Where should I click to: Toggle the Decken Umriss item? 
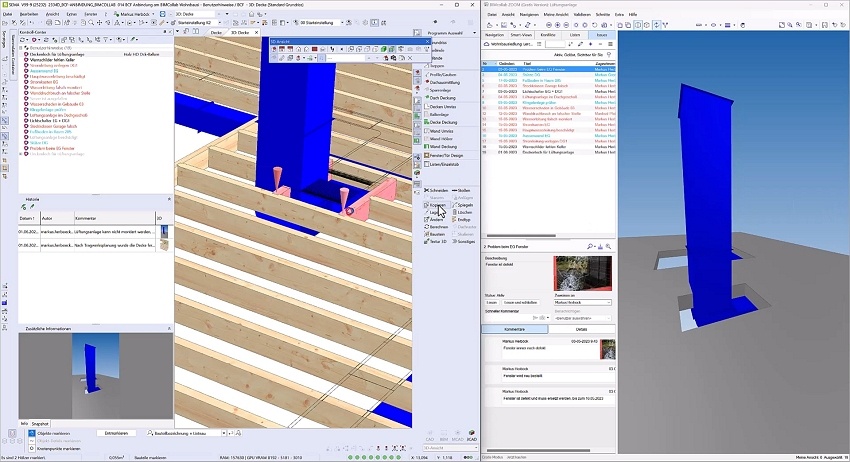442,107
